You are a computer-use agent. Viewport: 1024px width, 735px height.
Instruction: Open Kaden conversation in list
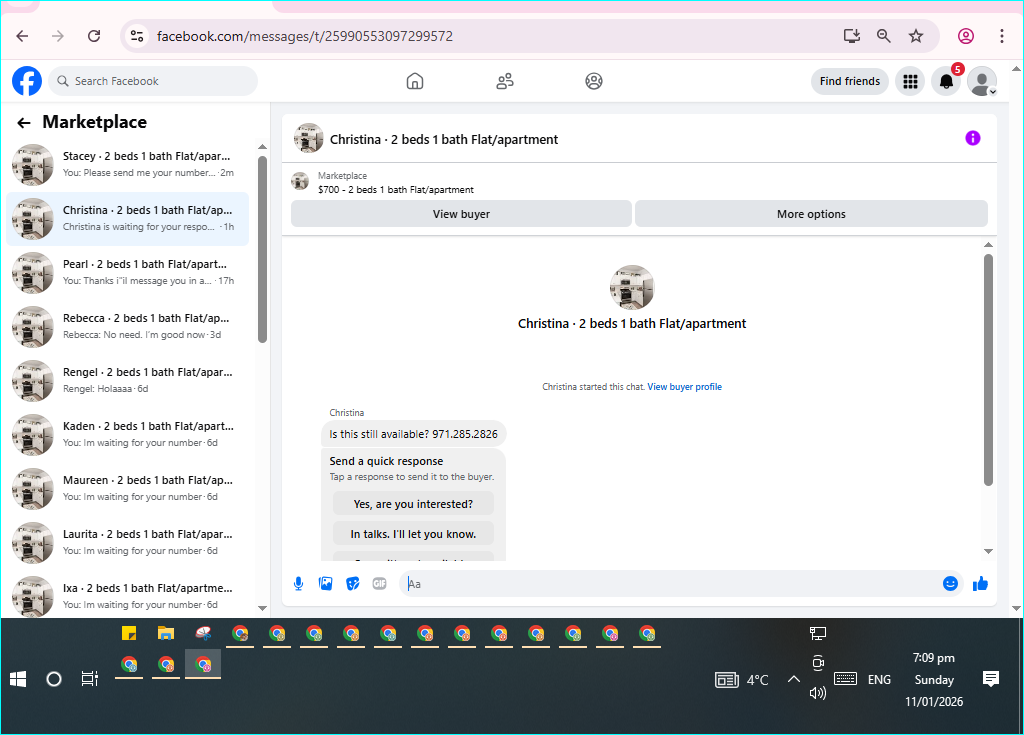click(x=127, y=434)
